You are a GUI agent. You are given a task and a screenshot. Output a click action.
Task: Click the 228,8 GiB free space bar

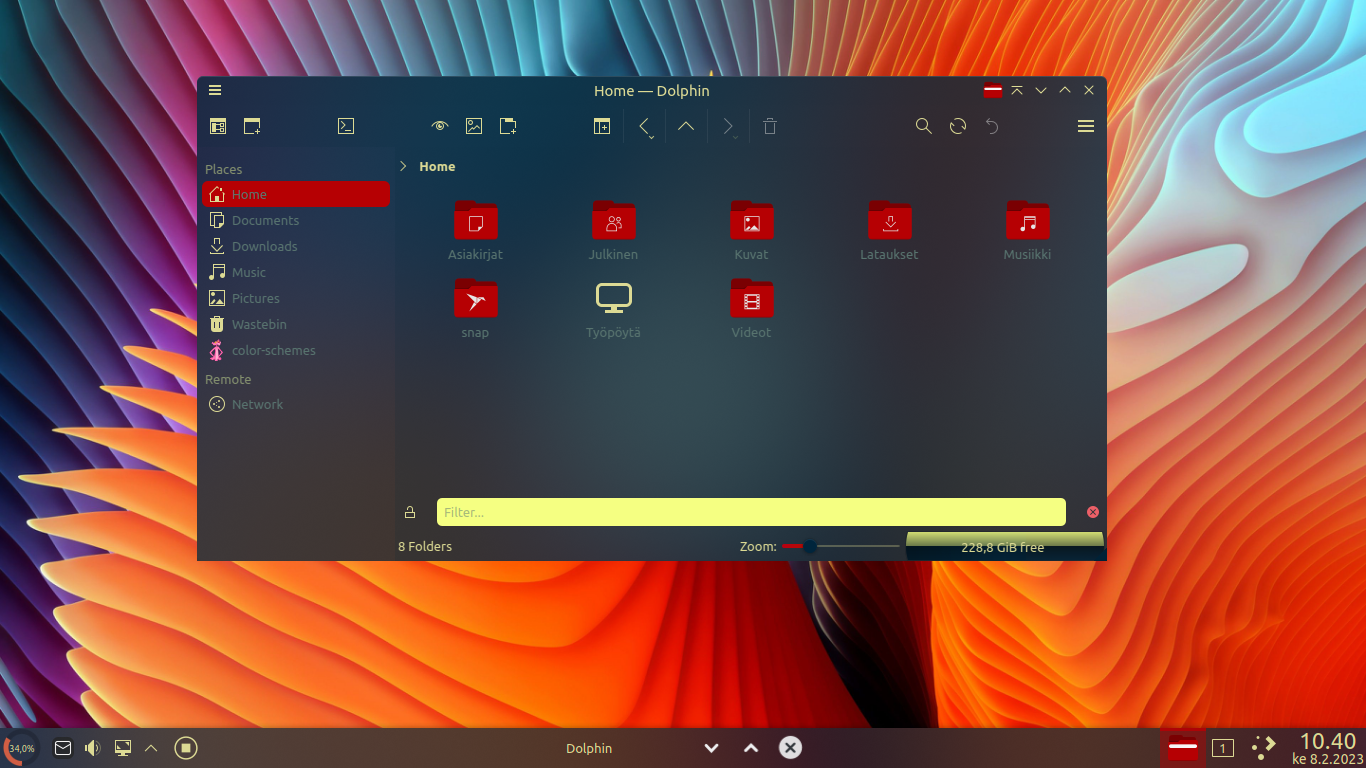pyautogui.click(x=1005, y=546)
